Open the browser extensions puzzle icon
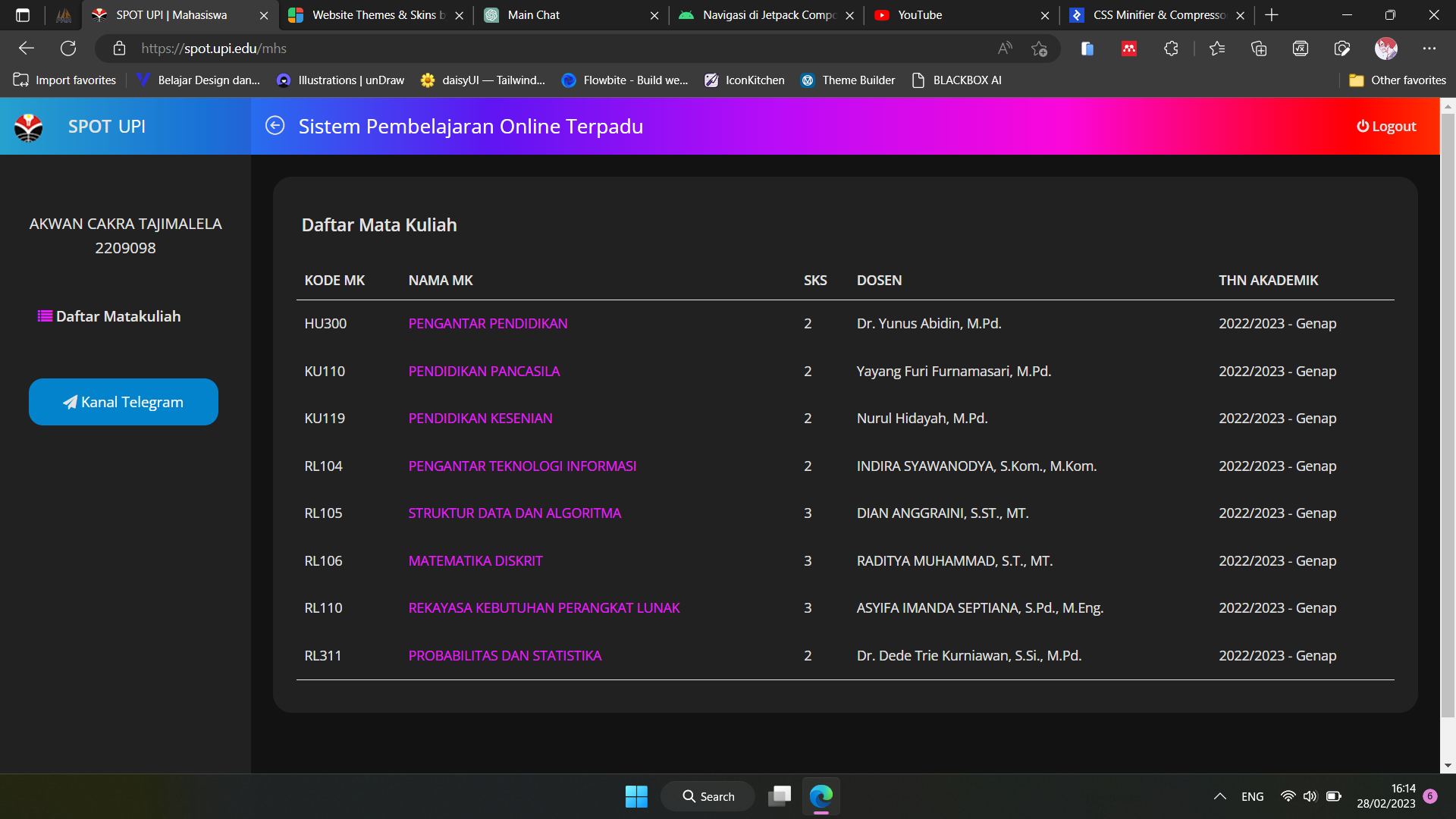1456x819 pixels. (1171, 49)
